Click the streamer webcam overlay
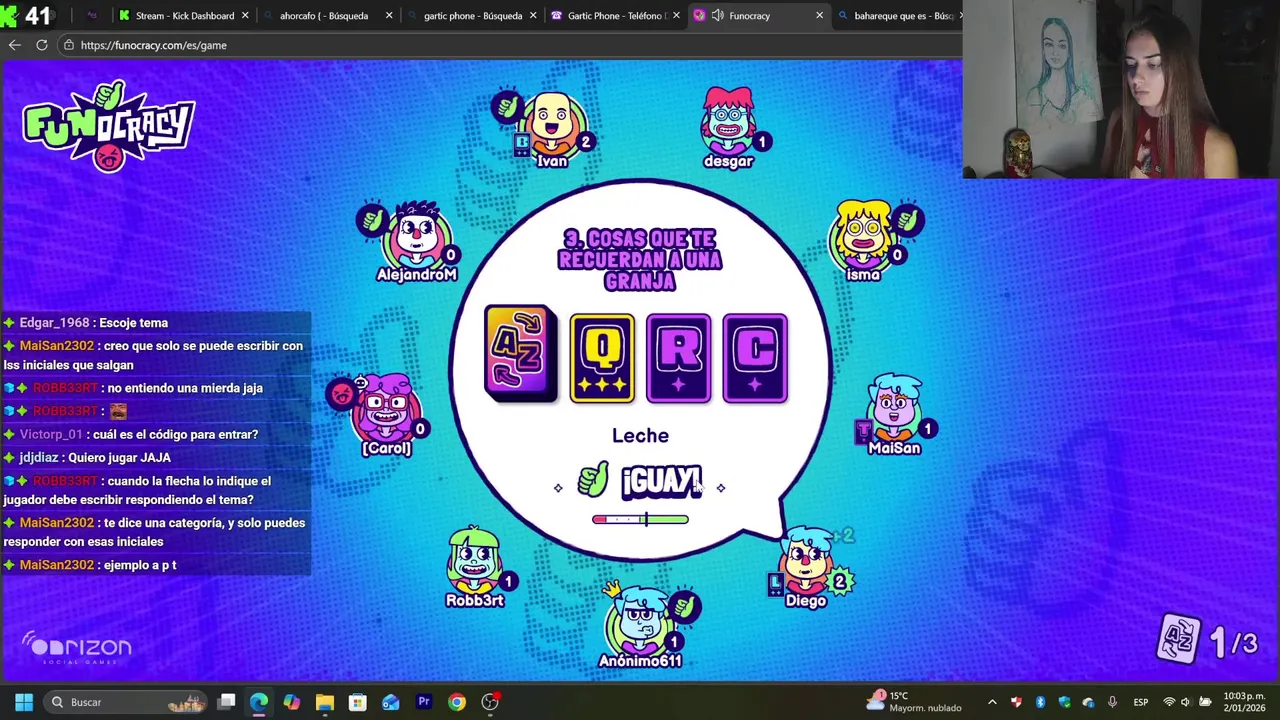 coord(1121,89)
